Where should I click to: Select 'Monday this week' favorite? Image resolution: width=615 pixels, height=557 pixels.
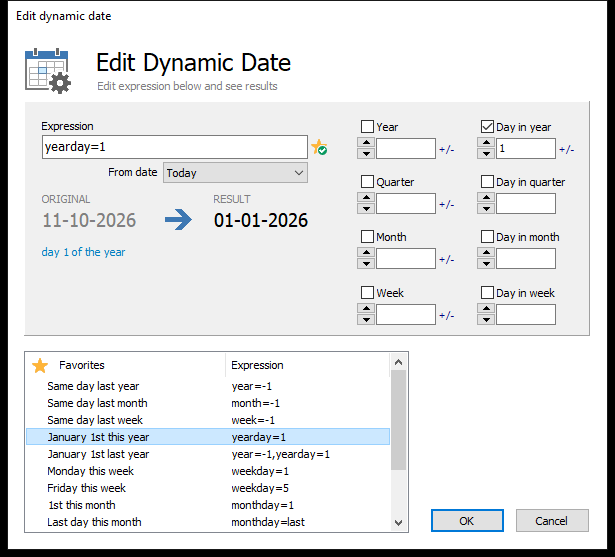coord(208,471)
